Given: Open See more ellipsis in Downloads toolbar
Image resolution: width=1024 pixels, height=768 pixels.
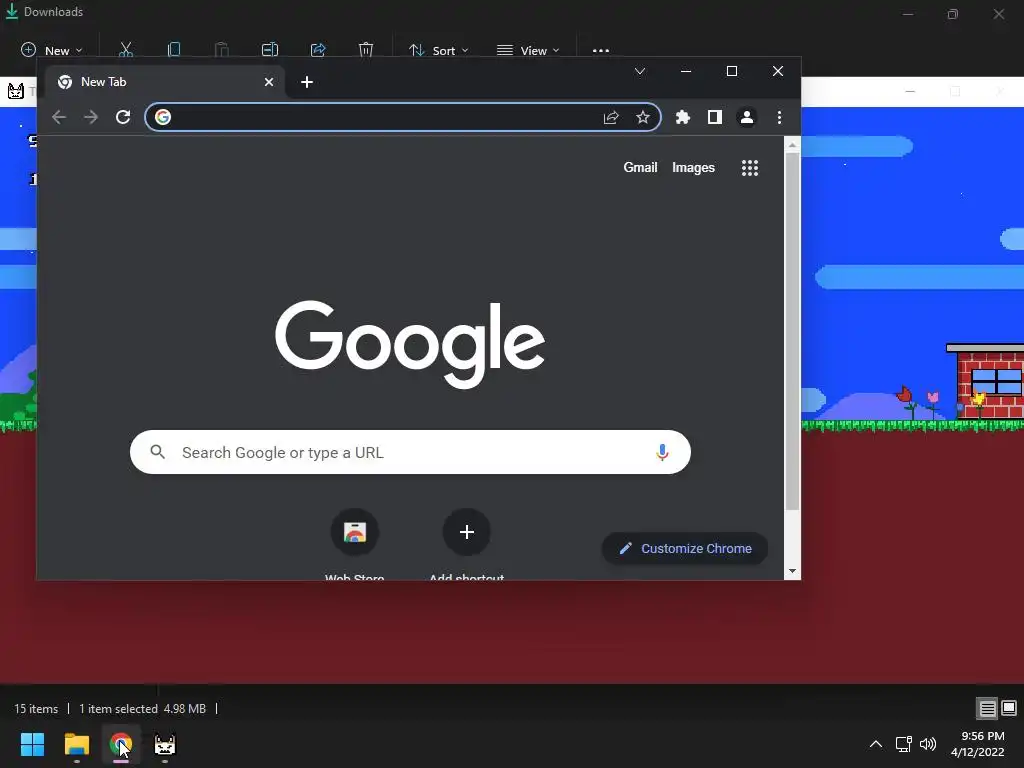Looking at the screenshot, I should pyautogui.click(x=601, y=50).
